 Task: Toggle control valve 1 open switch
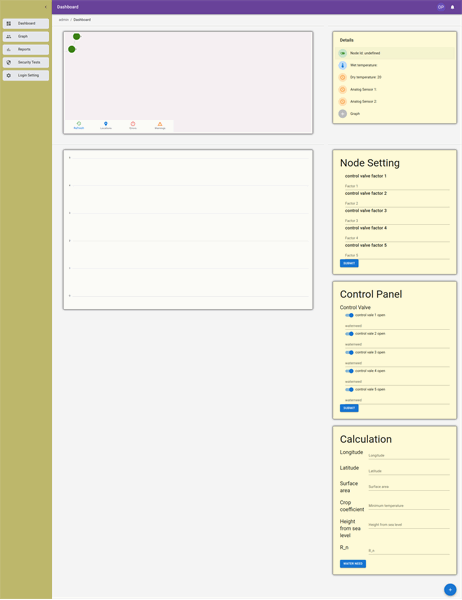[x=349, y=315]
